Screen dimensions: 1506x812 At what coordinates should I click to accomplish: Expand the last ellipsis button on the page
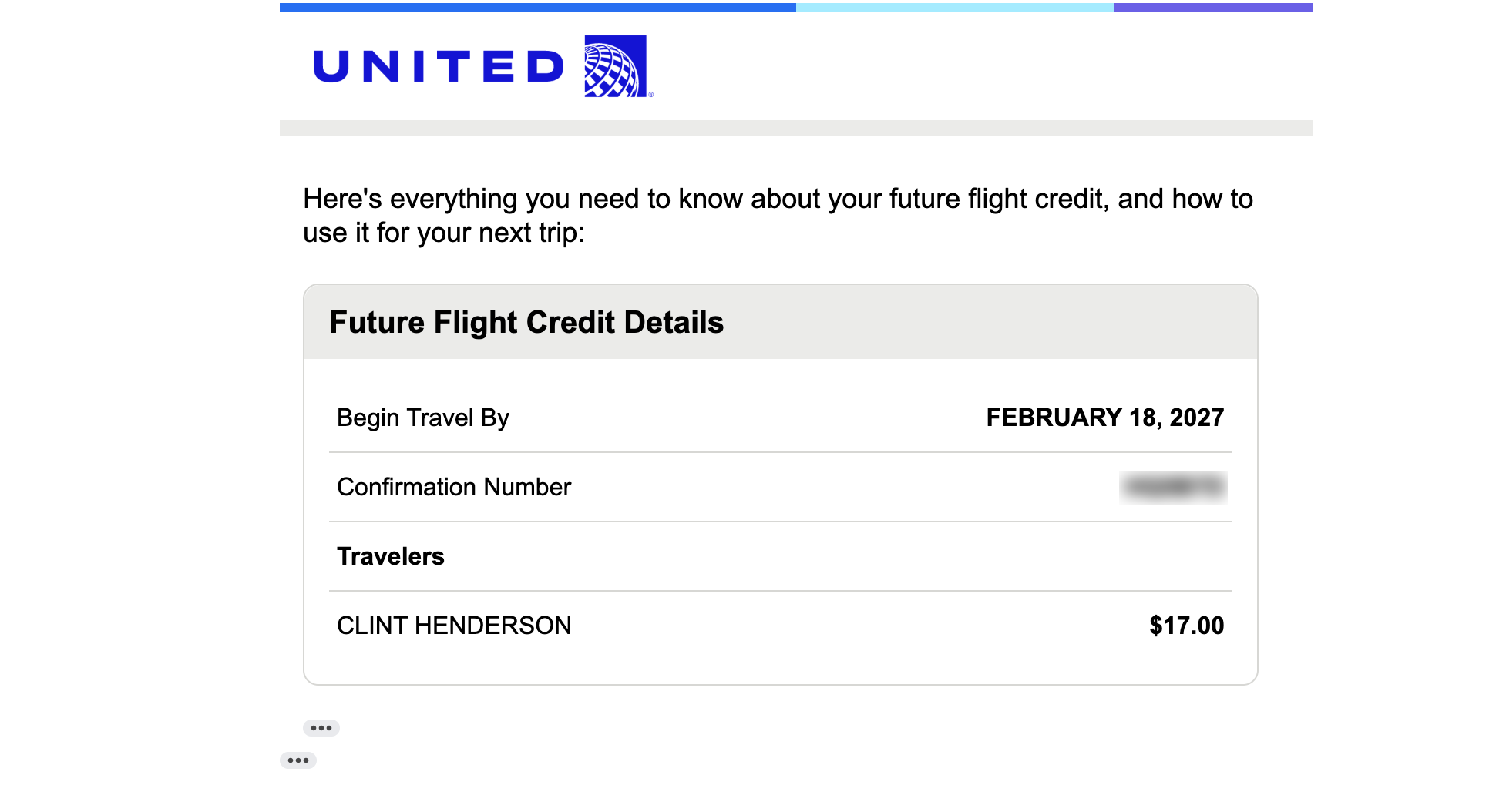click(298, 760)
